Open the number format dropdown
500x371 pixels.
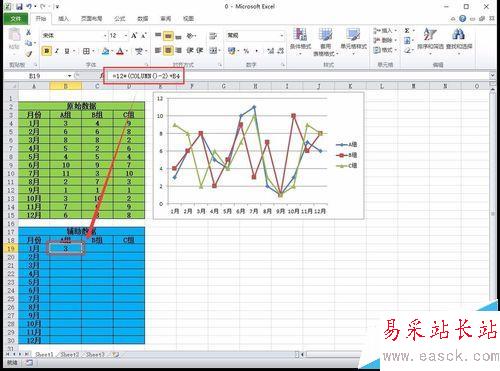(x=282, y=35)
